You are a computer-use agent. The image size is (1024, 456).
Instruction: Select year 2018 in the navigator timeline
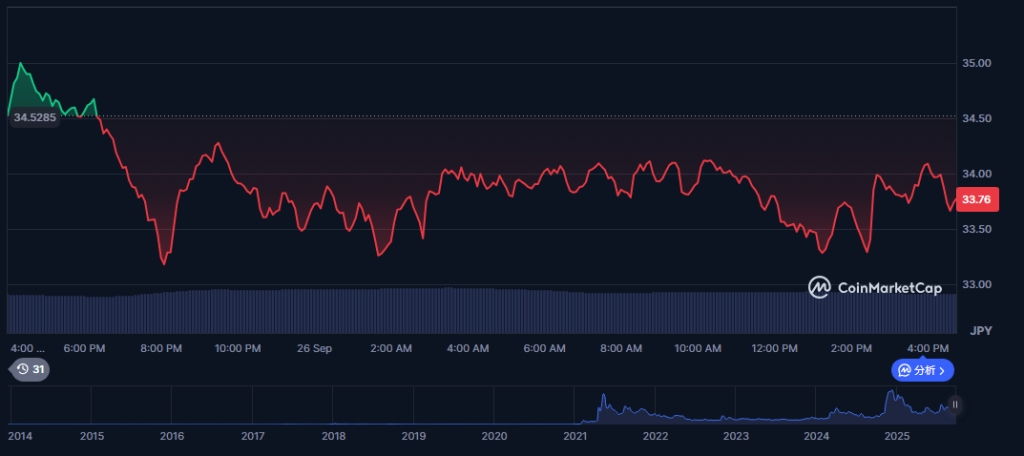tap(333, 436)
